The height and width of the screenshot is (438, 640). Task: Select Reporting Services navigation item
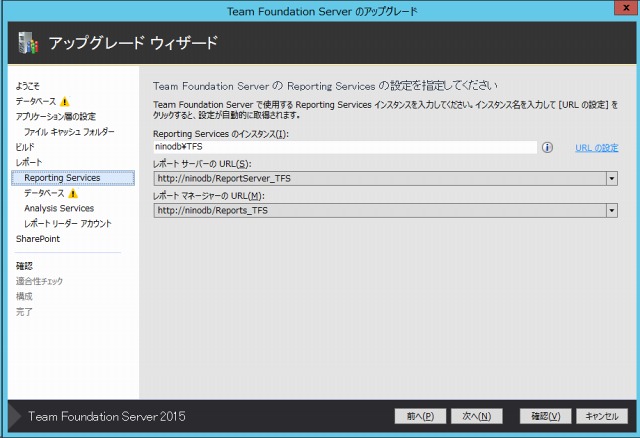73,178
